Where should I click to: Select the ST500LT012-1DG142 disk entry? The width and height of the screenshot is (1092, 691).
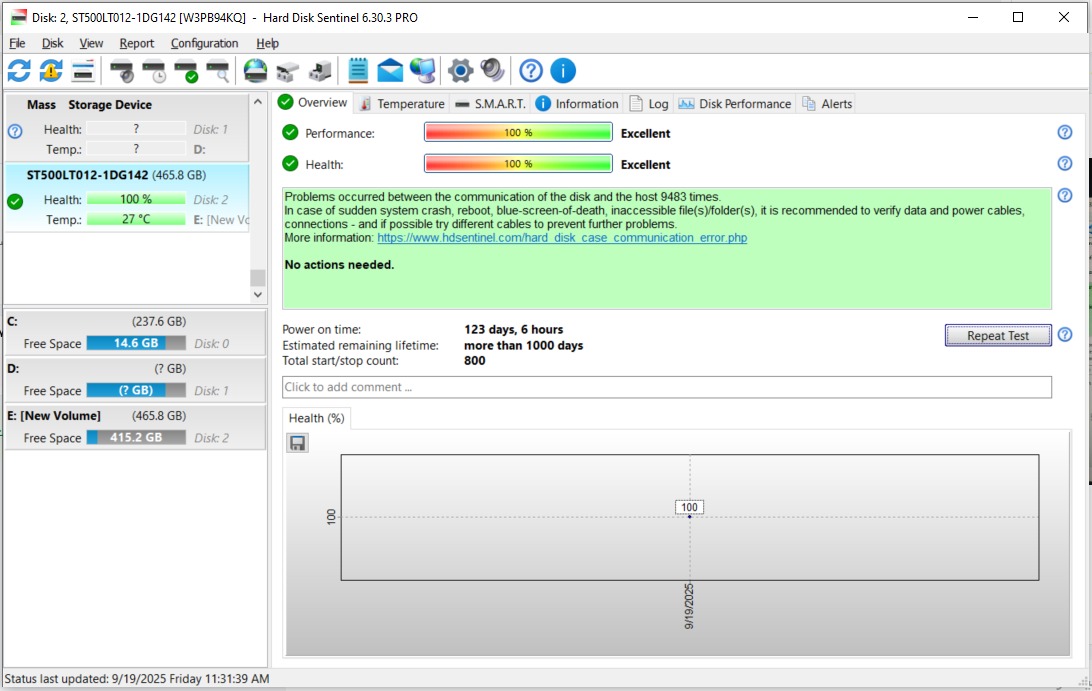[127, 197]
